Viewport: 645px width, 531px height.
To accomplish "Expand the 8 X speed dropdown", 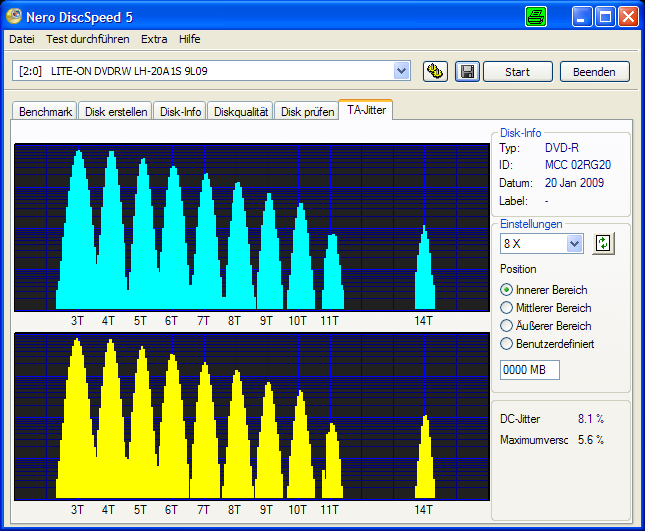I will click(574, 244).
